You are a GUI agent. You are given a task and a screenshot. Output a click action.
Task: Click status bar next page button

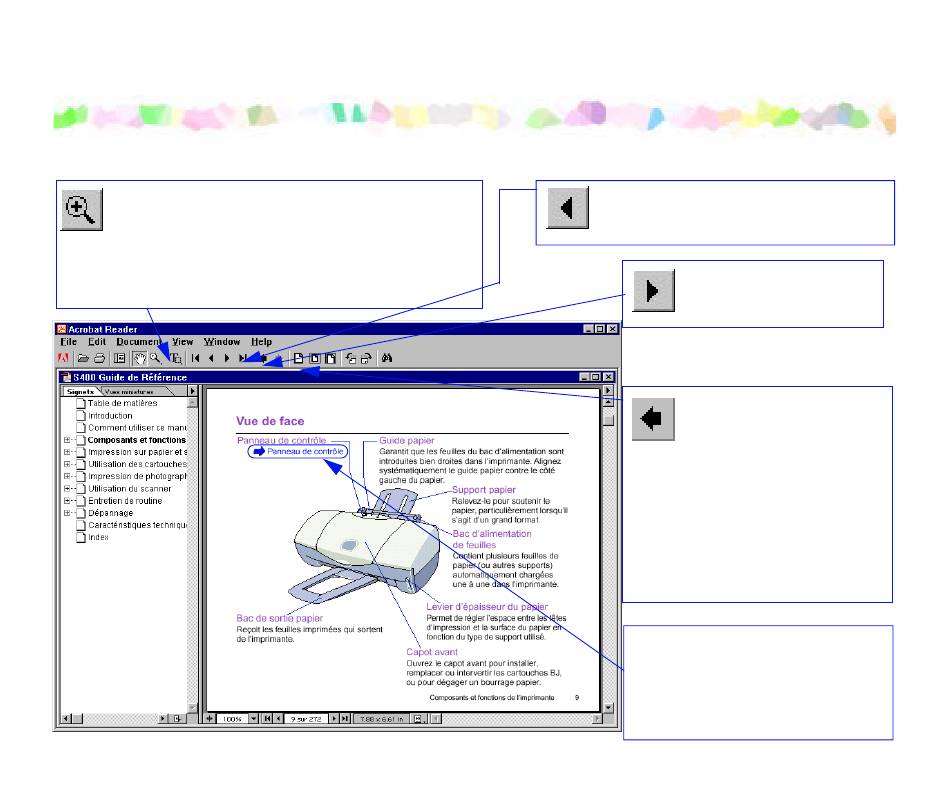pos(333,719)
